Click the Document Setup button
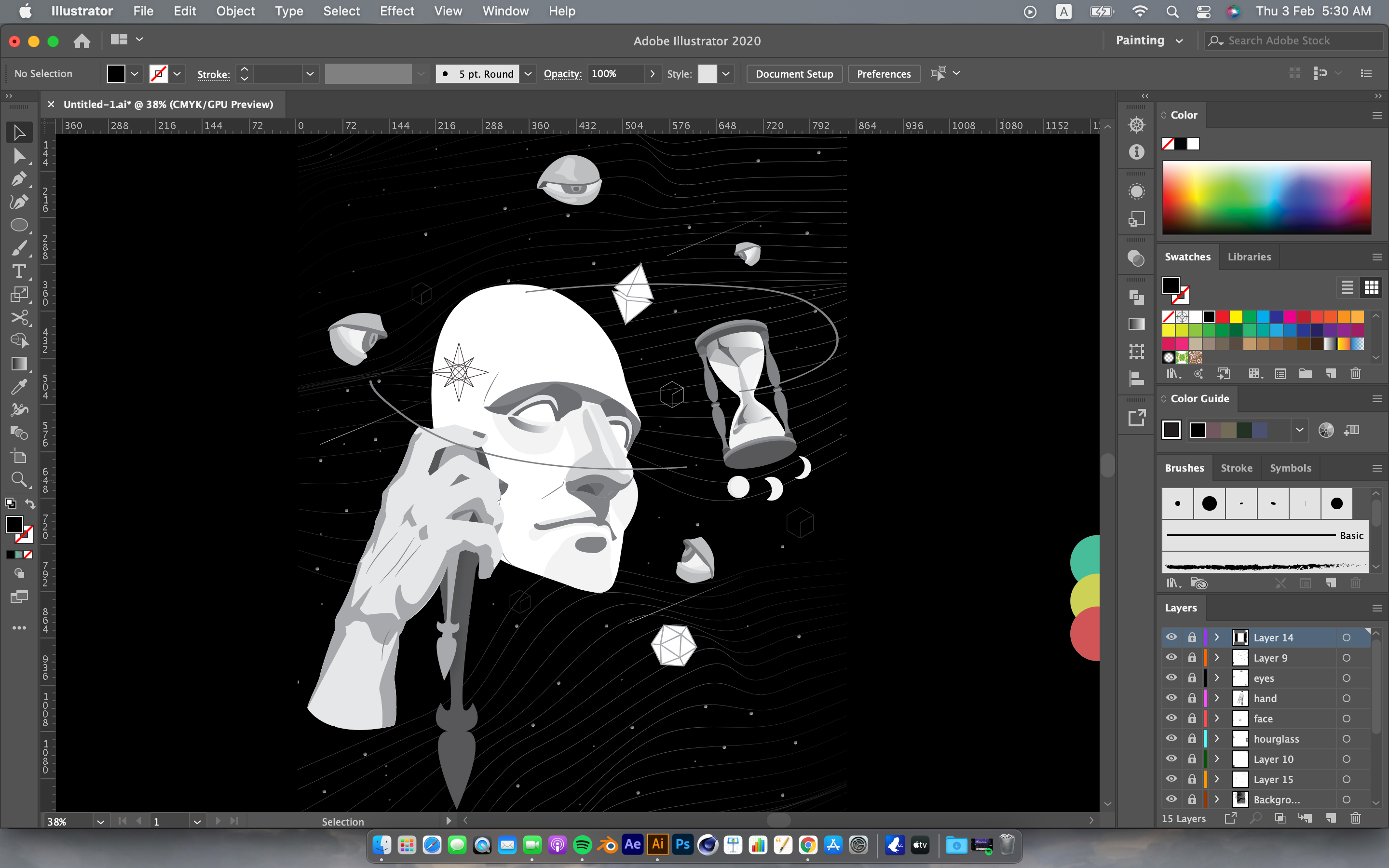1389x868 pixels. (x=794, y=73)
